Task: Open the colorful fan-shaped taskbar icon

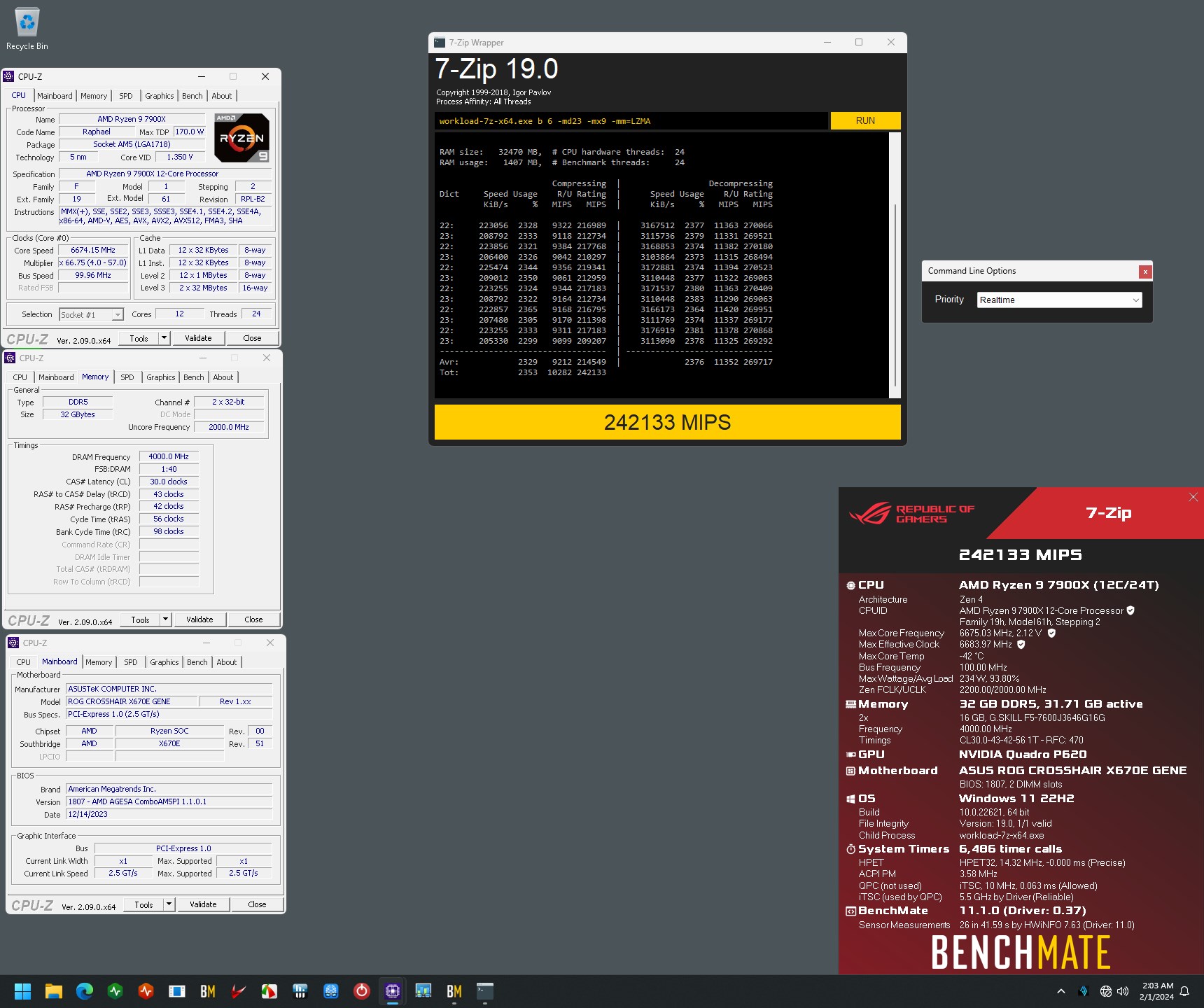Action: coord(269,991)
